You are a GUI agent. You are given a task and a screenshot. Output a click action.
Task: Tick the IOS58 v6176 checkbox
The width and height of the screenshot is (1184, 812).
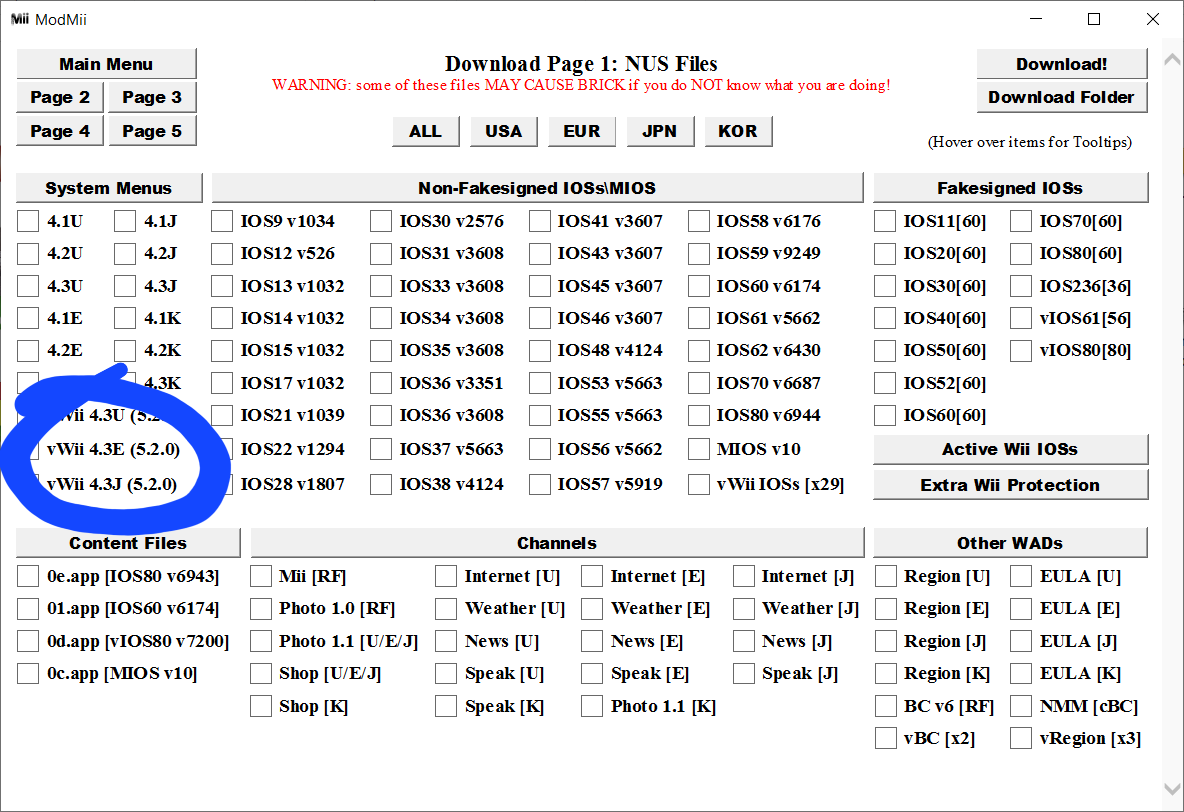tap(698, 221)
